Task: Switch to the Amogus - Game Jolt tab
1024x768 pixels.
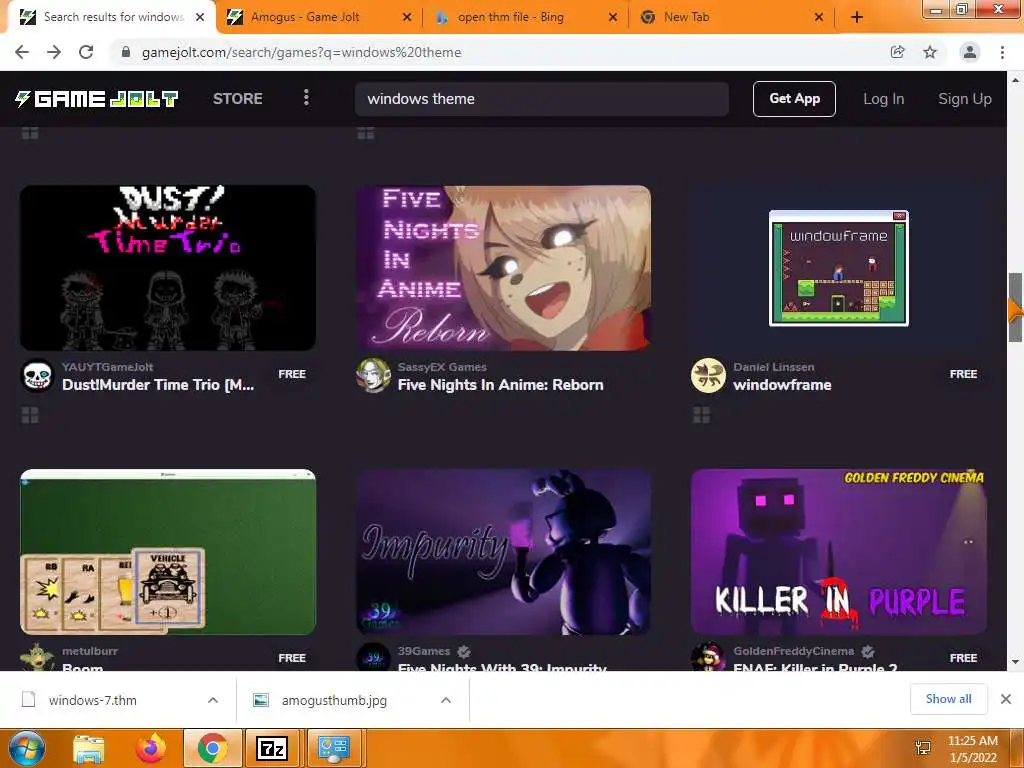Action: [318, 17]
